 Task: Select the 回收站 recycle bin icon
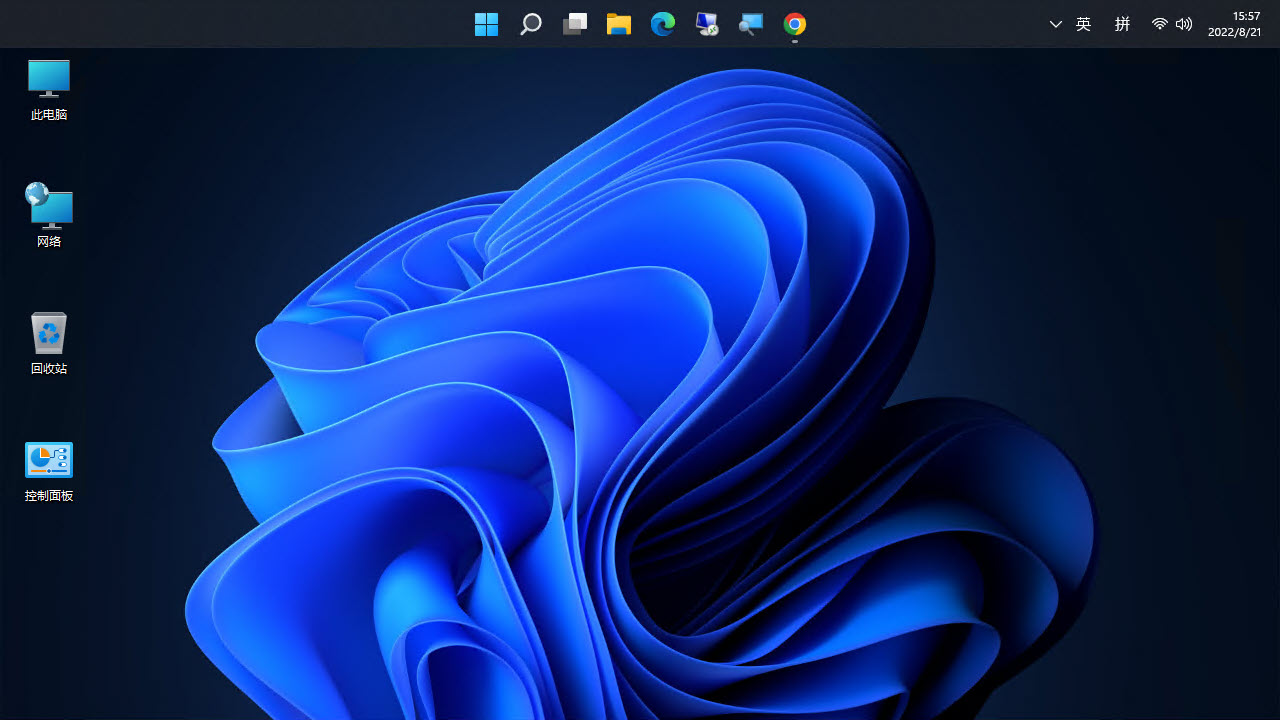[x=49, y=343]
